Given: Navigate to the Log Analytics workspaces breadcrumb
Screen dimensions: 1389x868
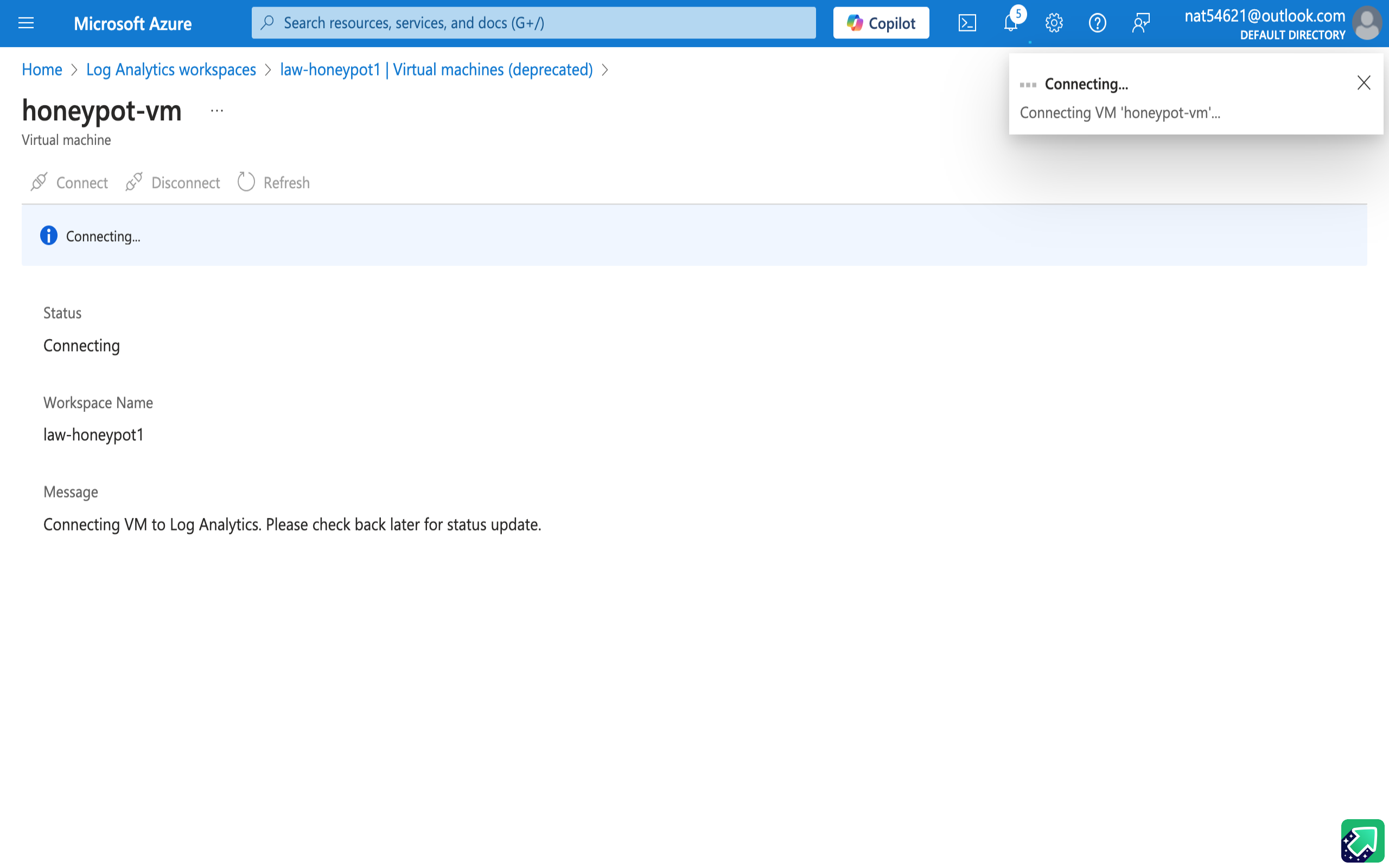Looking at the screenshot, I should [x=171, y=69].
